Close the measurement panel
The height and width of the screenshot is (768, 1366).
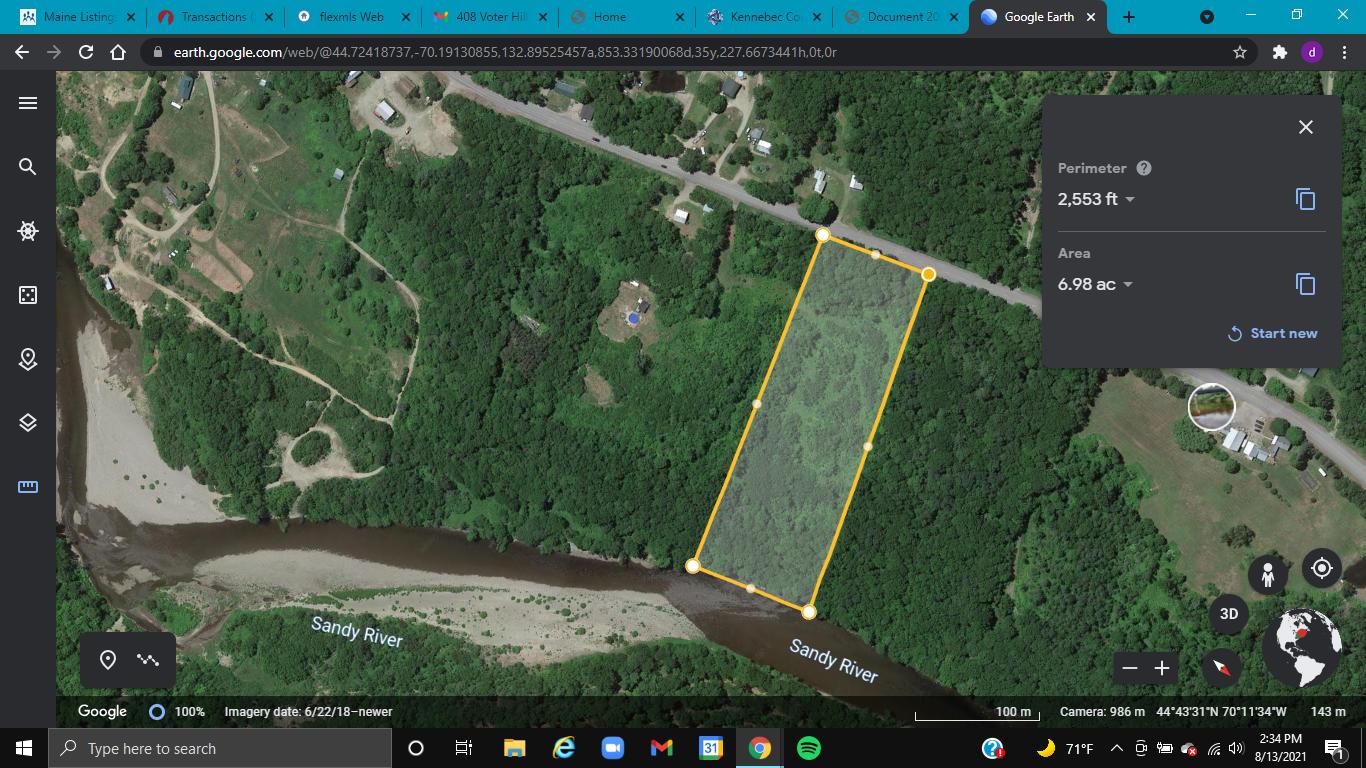tap(1305, 127)
